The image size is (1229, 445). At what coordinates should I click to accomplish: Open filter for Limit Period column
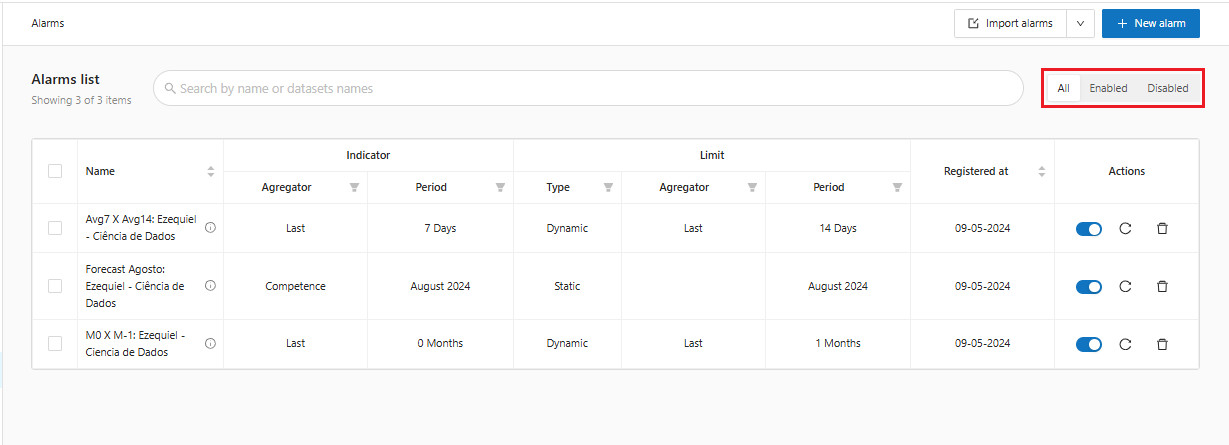point(897,188)
